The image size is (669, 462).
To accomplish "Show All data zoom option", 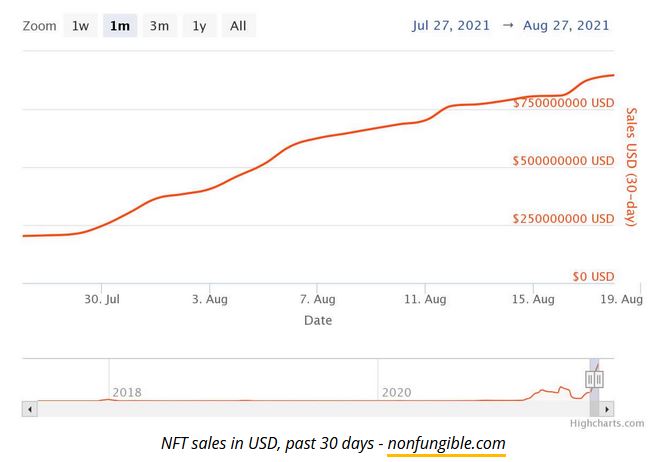I will [238, 26].
